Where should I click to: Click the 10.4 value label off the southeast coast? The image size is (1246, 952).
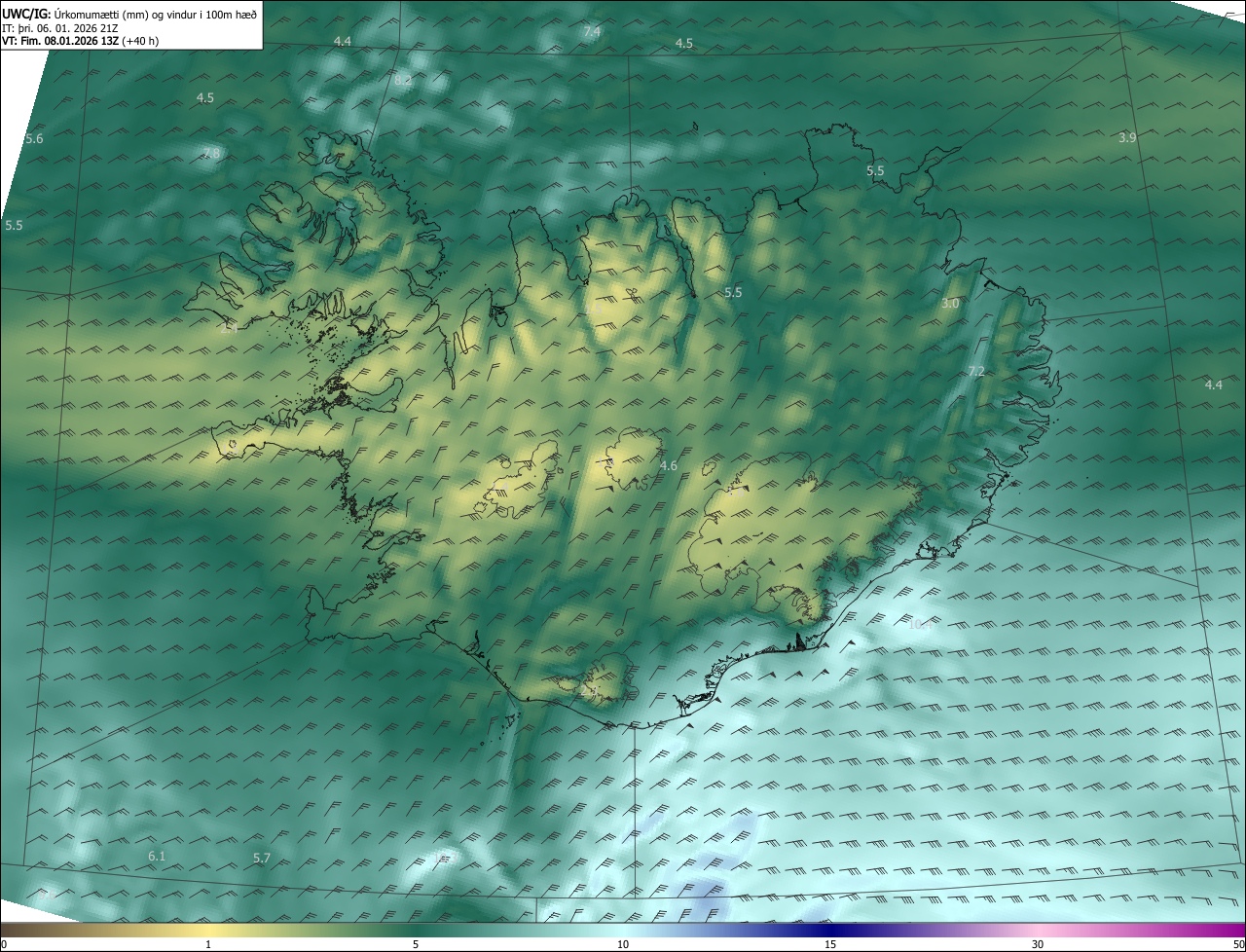pyautogui.click(x=920, y=624)
